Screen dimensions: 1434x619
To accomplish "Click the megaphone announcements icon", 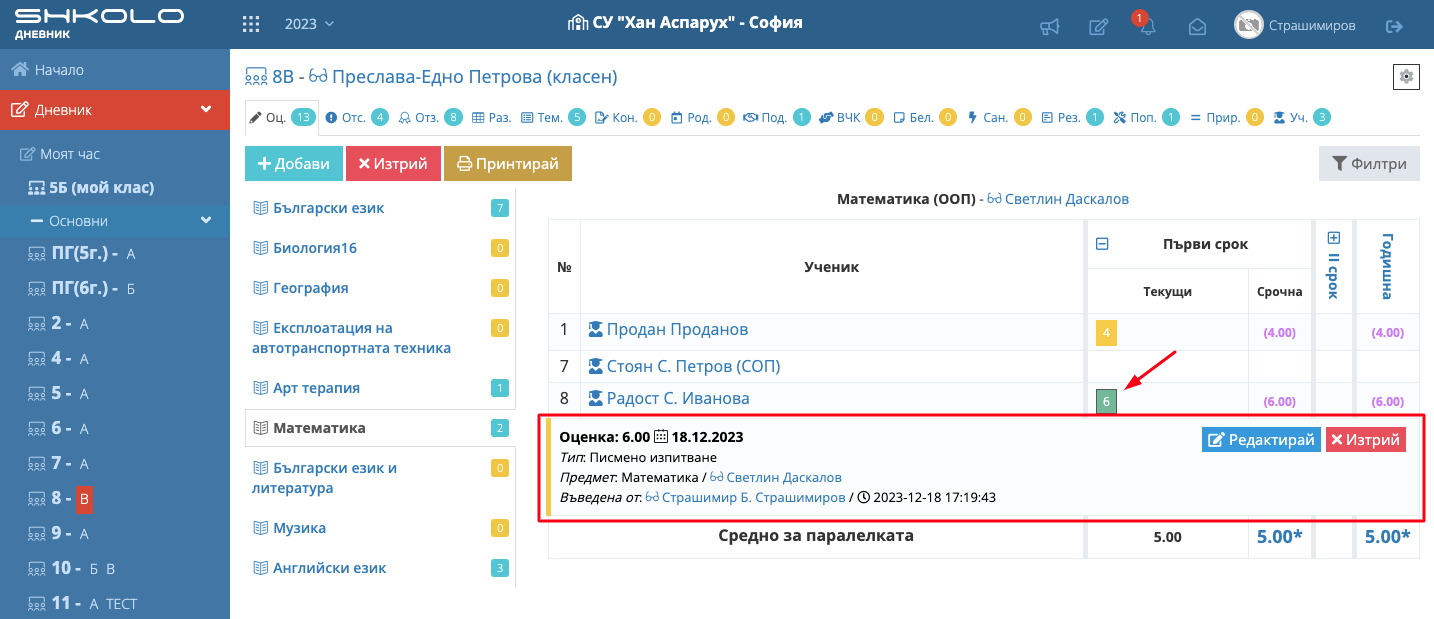I will point(1049,27).
